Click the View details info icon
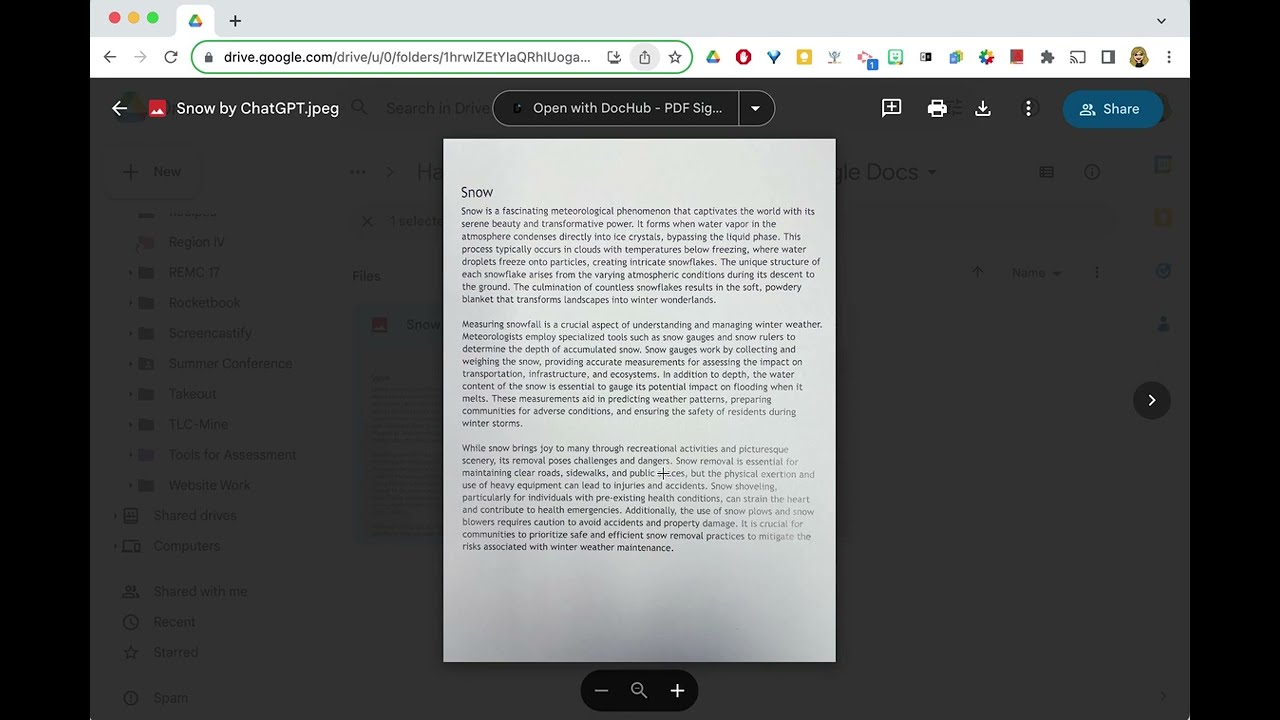The width and height of the screenshot is (1280, 720). (1092, 172)
